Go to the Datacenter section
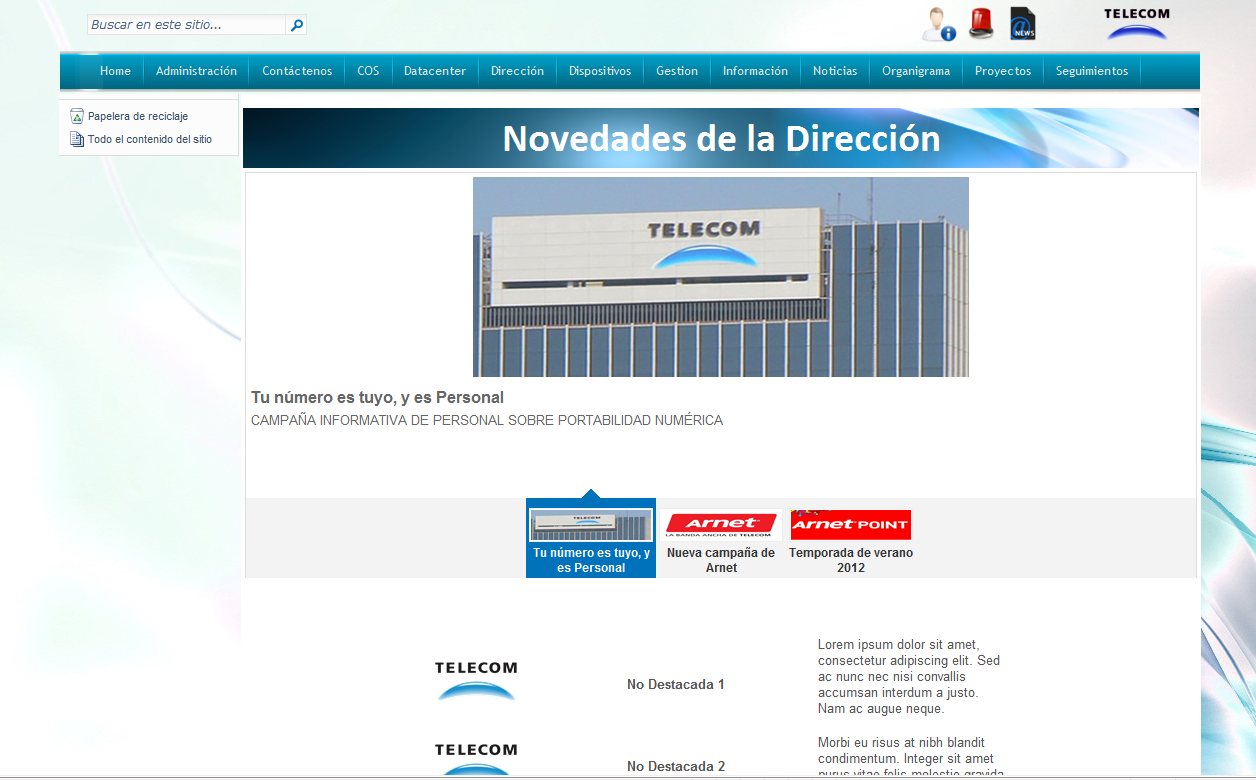Screen dimensions: 1256x780 tap(435, 71)
